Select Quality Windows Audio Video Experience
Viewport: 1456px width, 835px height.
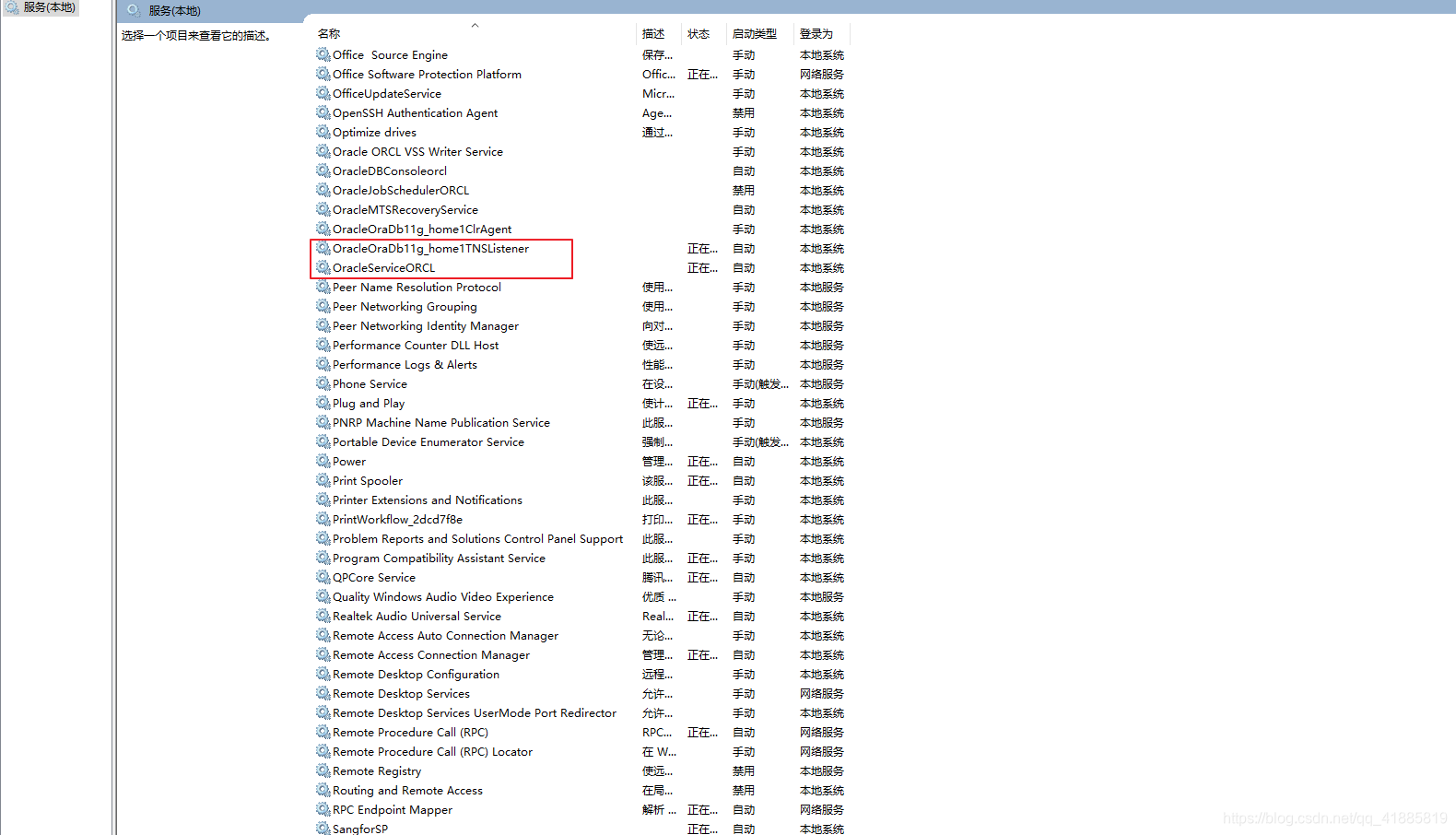click(581, 596)
